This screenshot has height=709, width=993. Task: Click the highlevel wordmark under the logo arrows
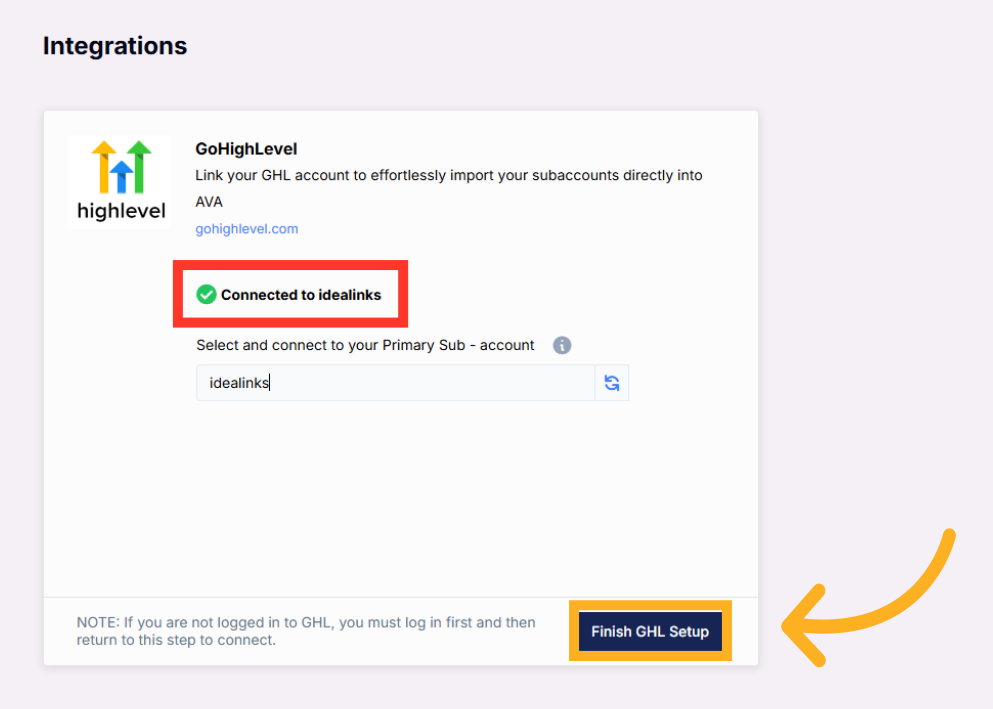tap(121, 210)
